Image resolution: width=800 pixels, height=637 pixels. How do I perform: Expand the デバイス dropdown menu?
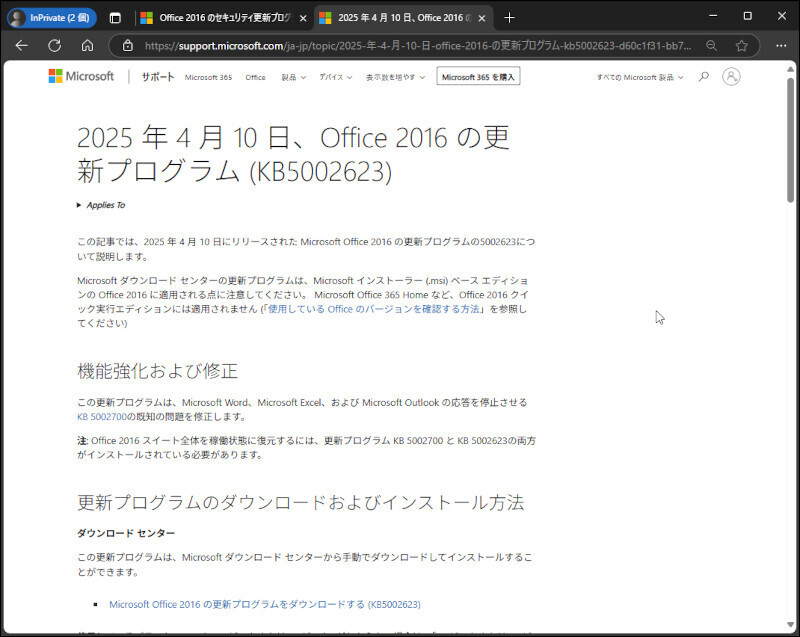pos(336,78)
